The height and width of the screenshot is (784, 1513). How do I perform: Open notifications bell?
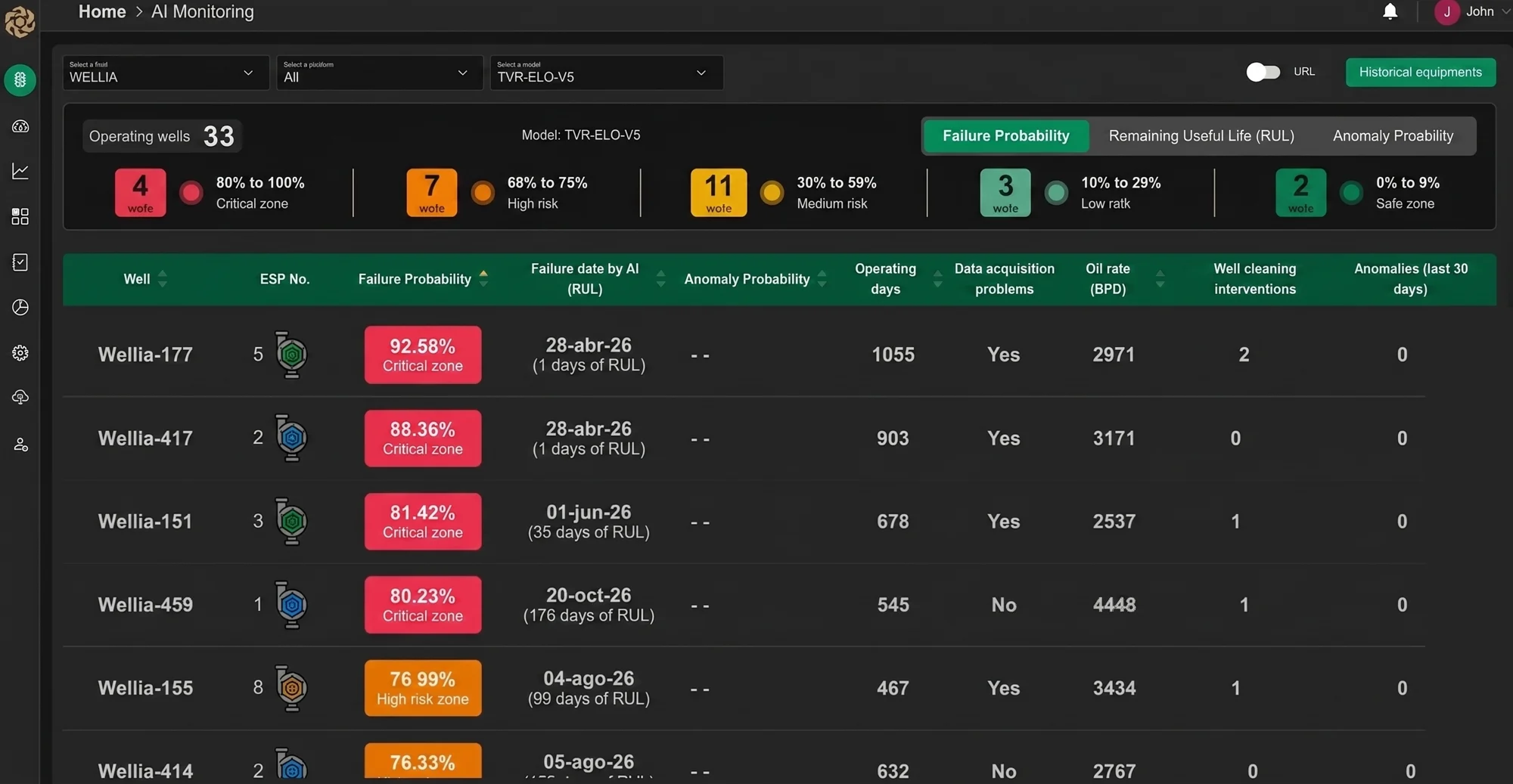click(1390, 11)
